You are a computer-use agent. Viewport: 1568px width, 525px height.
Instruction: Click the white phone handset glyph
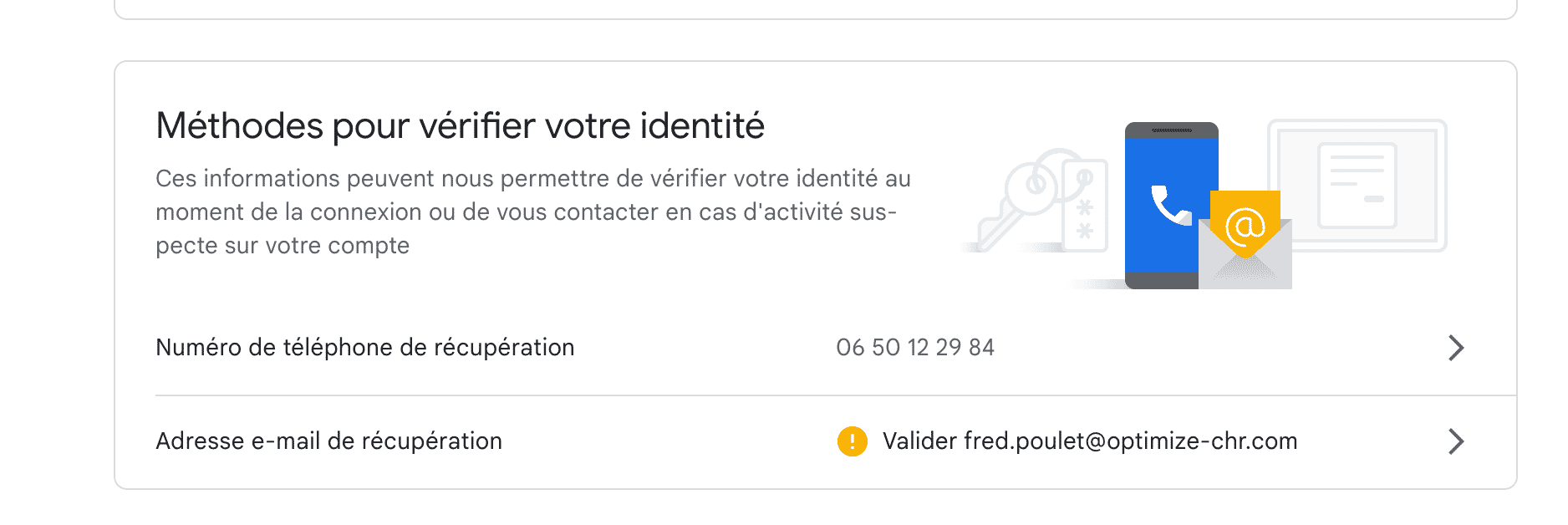point(1171,205)
